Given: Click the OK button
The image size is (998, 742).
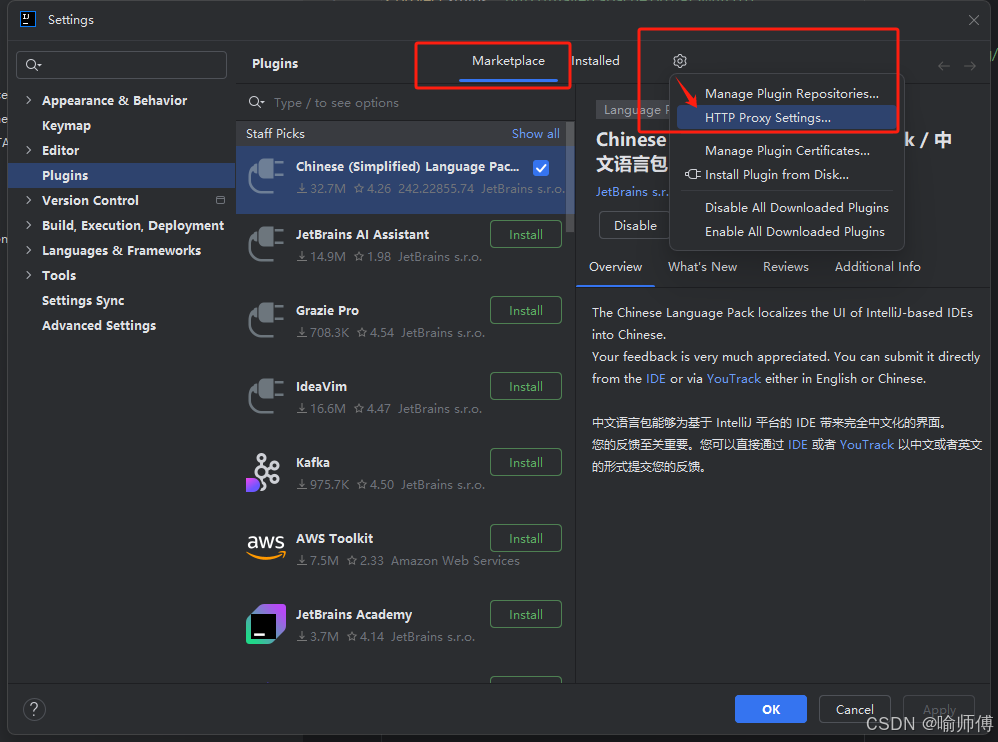Looking at the screenshot, I should pos(771,709).
